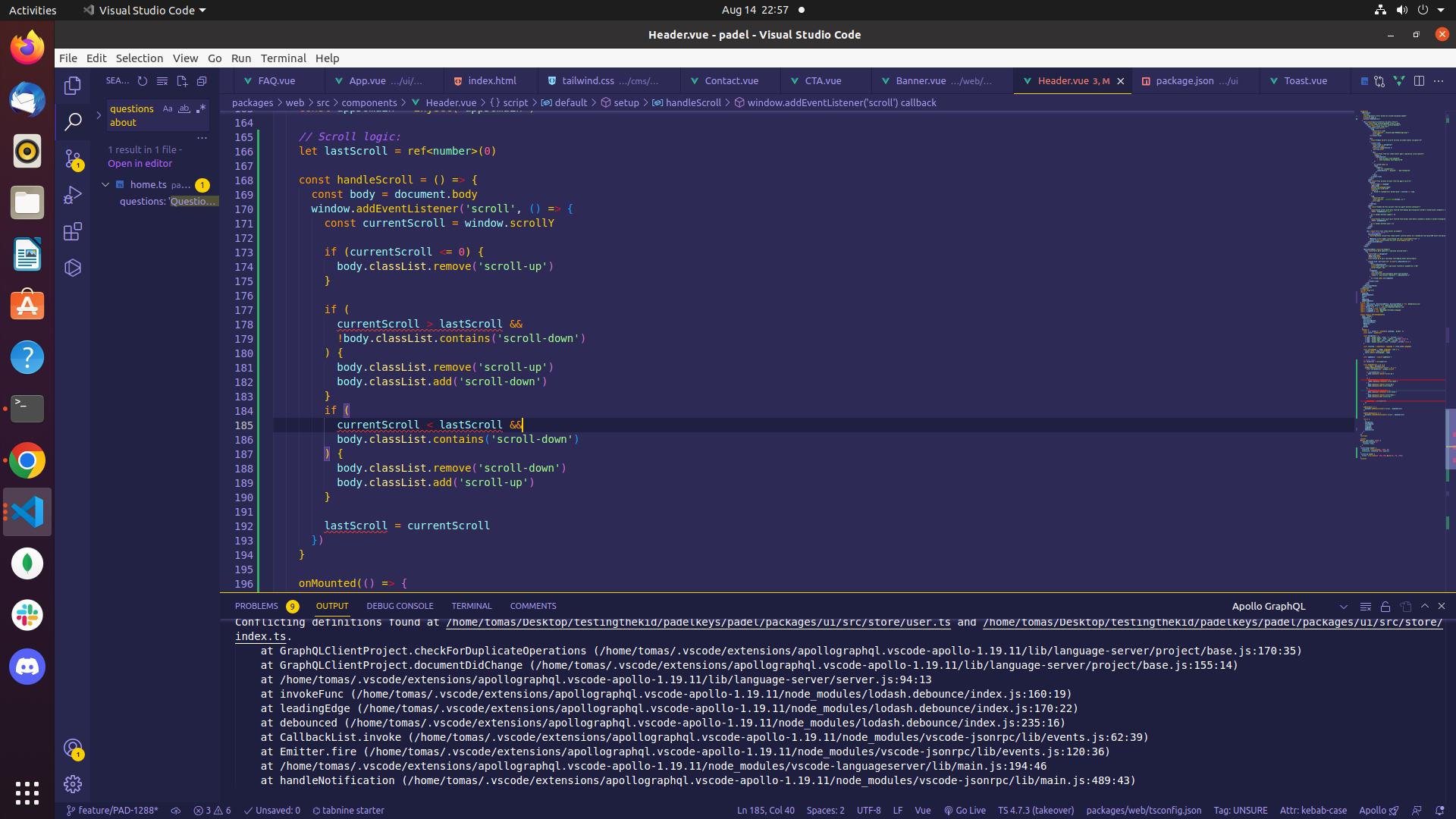
Task: Open changes for Header.vue via compare icon
Action: click(x=1379, y=81)
